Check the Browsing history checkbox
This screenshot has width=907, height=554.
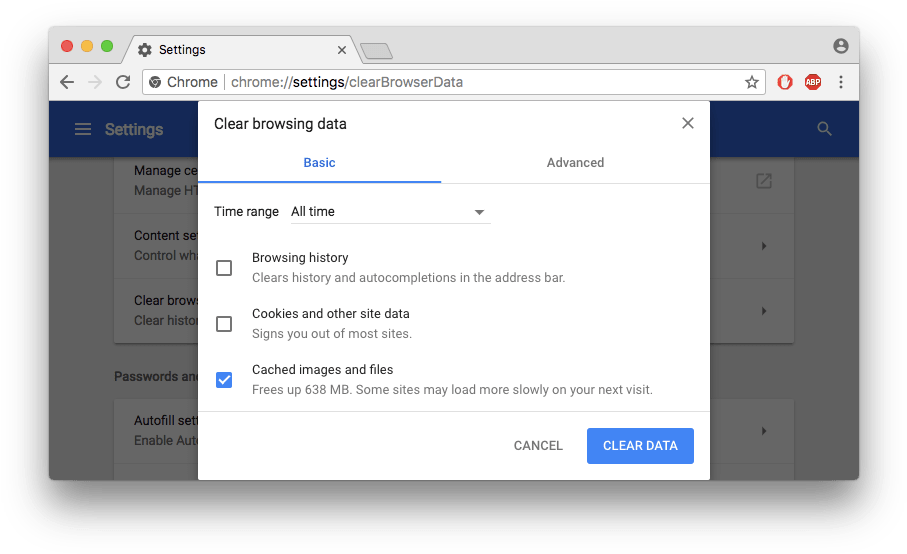point(224,268)
